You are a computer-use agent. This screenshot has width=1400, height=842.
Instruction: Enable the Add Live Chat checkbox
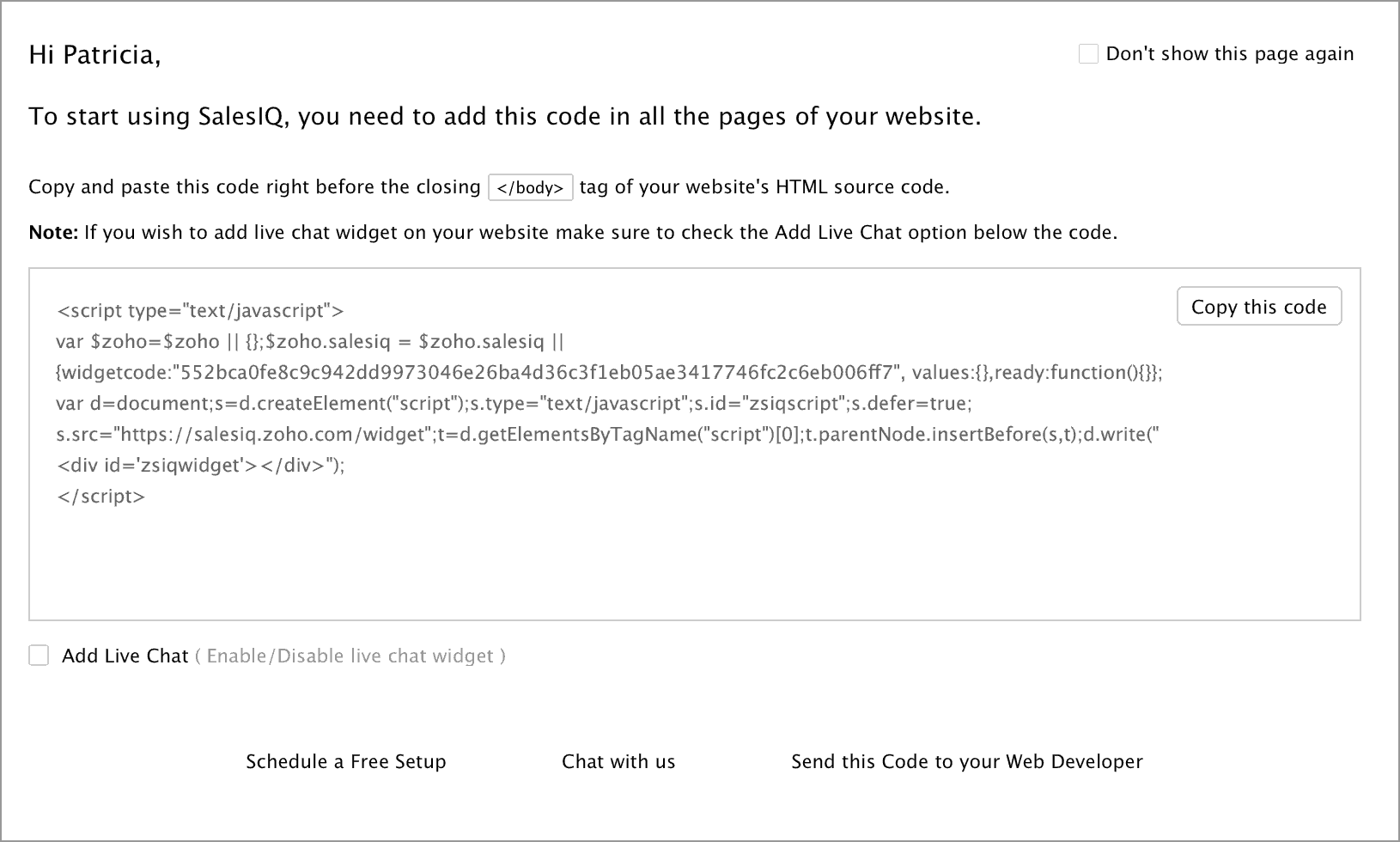tap(39, 656)
